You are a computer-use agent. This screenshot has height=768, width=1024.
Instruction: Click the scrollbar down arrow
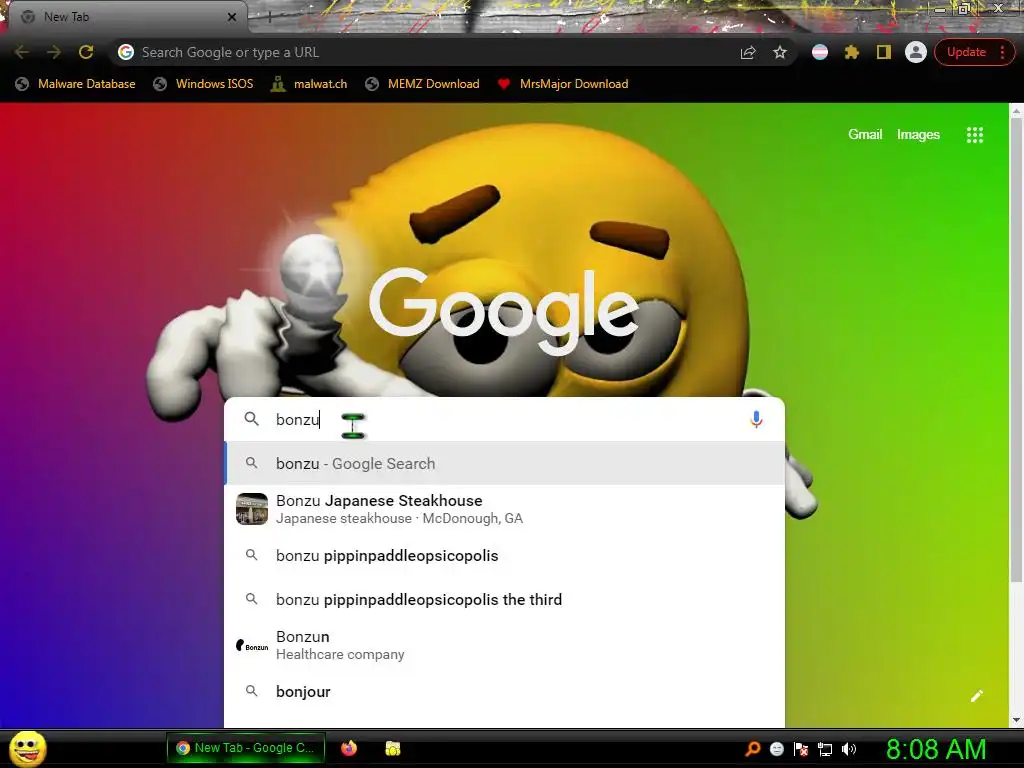(1016, 719)
